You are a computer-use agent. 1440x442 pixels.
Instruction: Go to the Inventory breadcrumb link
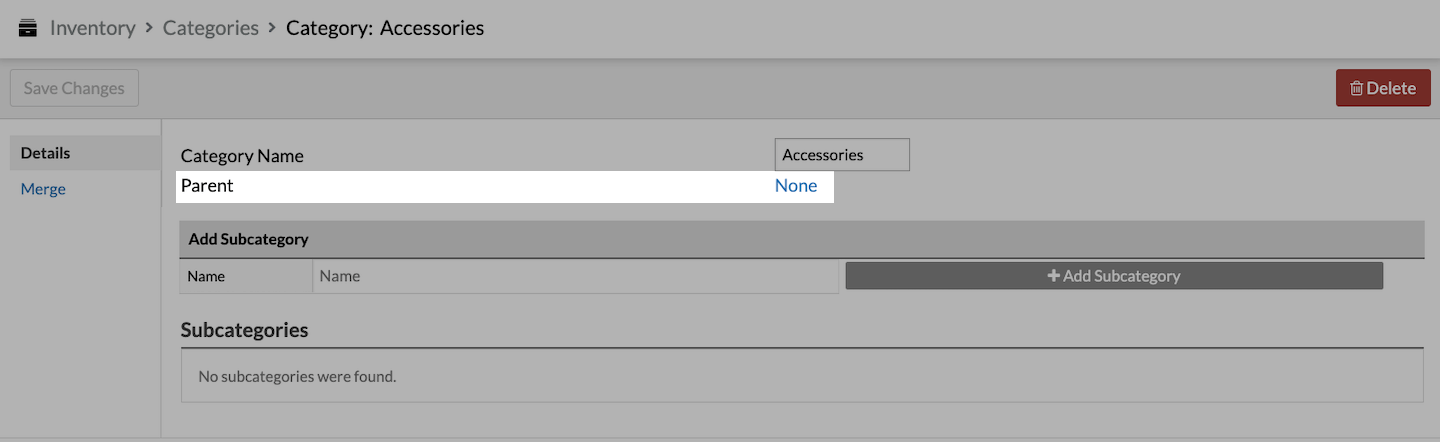(x=92, y=28)
